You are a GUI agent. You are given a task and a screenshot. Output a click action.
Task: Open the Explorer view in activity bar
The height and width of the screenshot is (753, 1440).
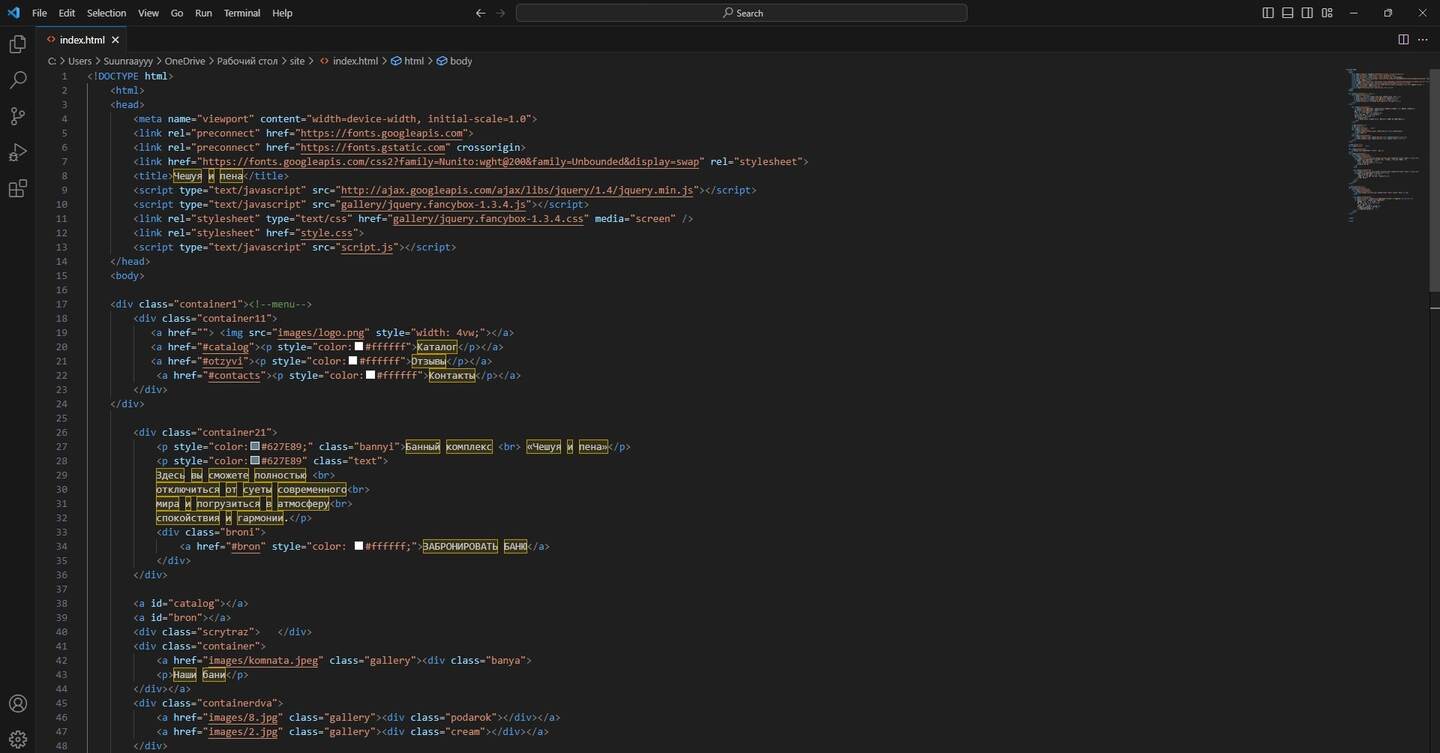[x=17, y=44]
